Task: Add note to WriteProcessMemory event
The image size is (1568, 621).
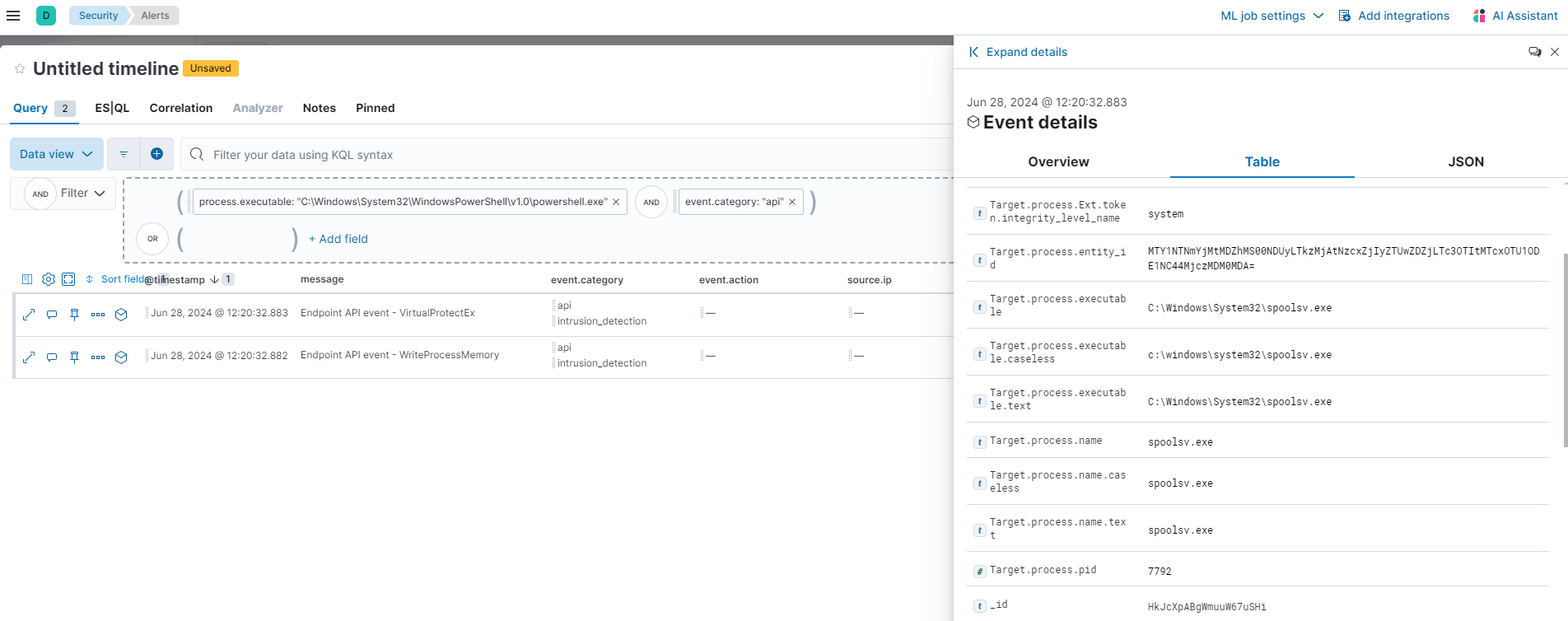Action: (52, 357)
